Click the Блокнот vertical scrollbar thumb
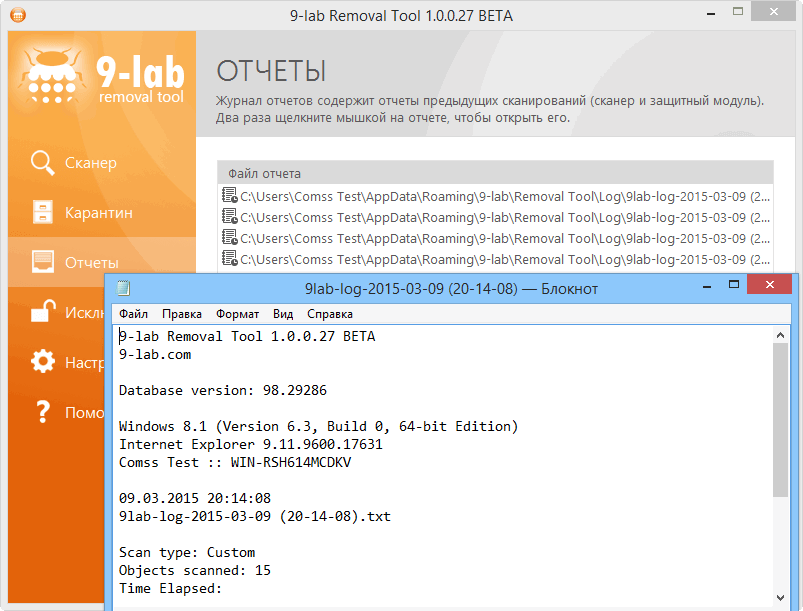Screen dimensions: 803x611 click(780, 420)
